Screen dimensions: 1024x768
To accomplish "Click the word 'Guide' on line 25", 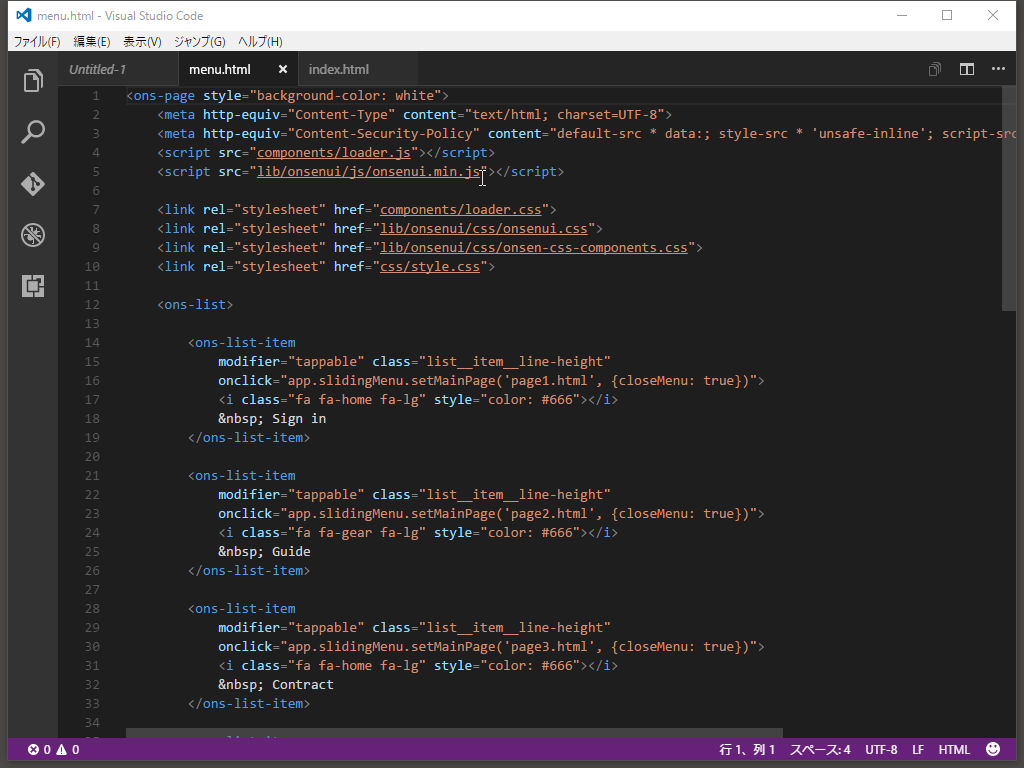I will click(291, 551).
